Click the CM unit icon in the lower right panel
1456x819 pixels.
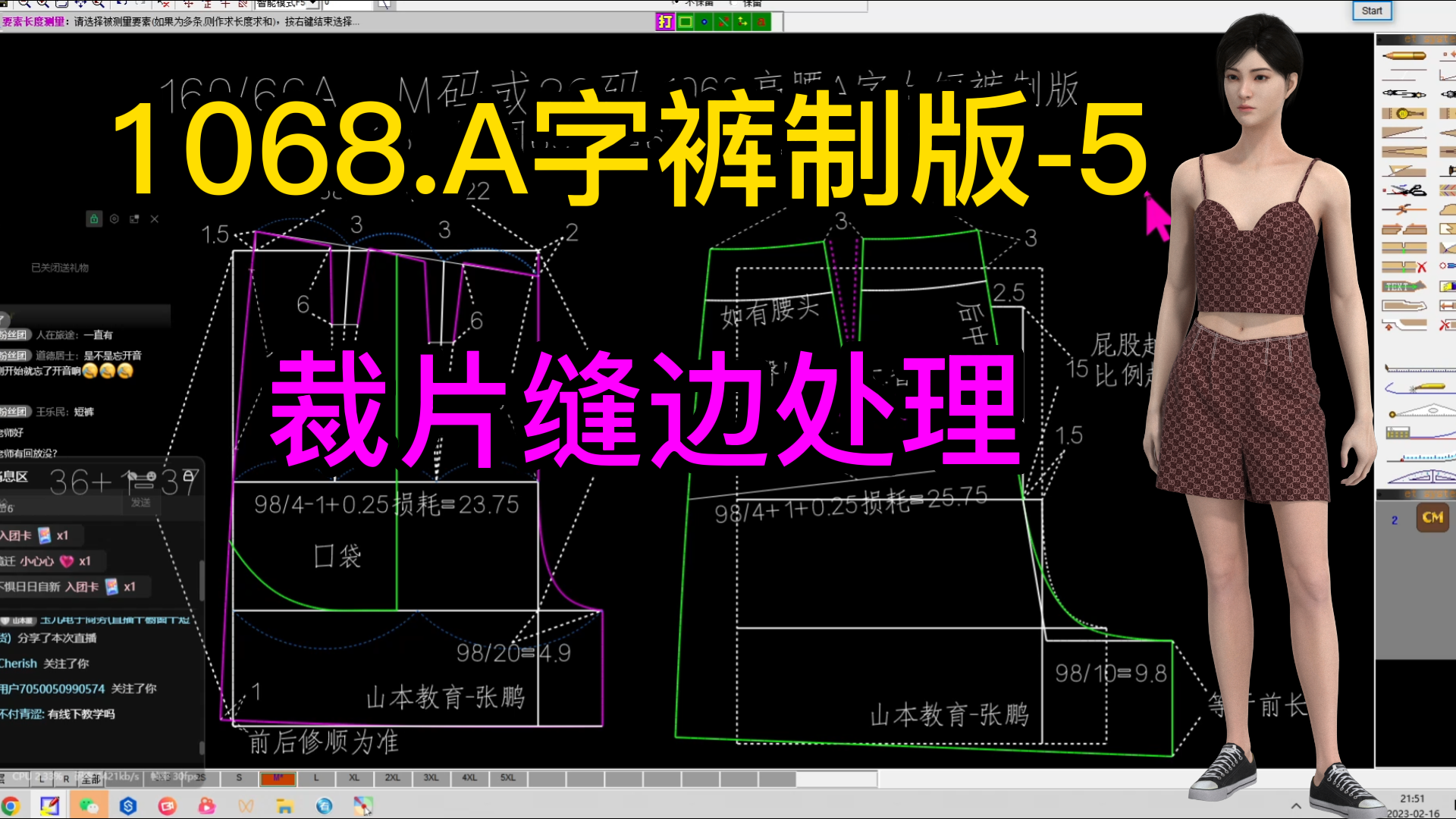(1432, 517)
